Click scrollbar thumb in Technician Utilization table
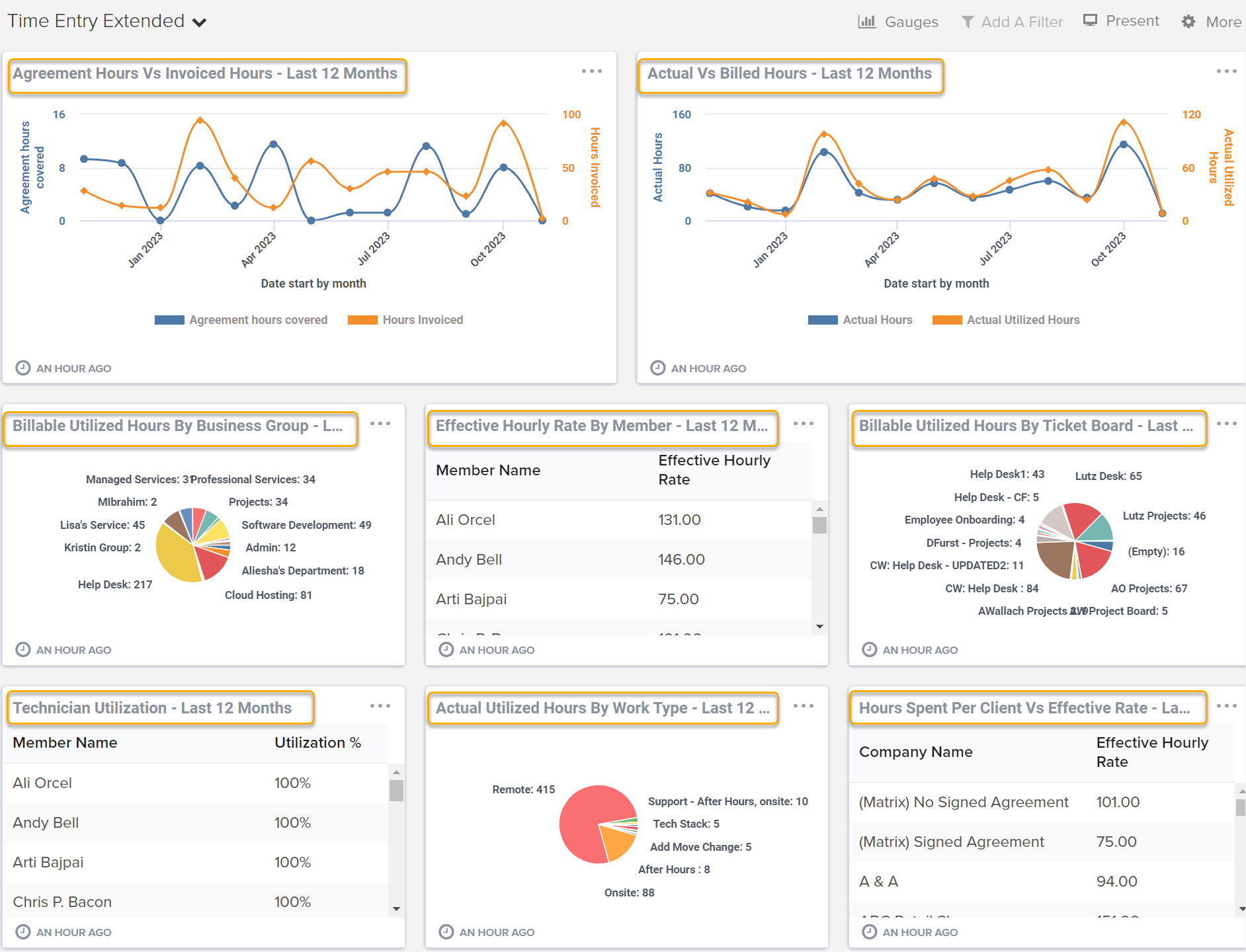The height and width of the screenshot is (952, 1246). point(396,791)
